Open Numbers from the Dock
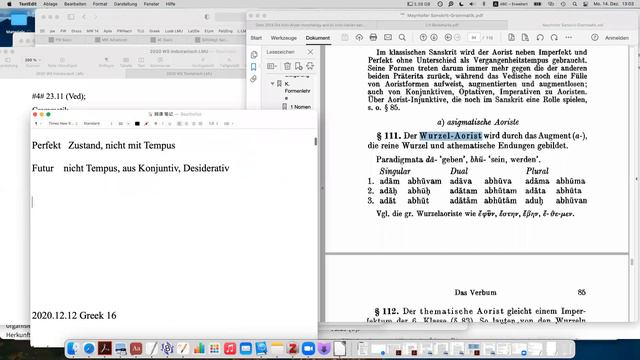This screenshot has width=640, height=360. [x=199, y=349]
